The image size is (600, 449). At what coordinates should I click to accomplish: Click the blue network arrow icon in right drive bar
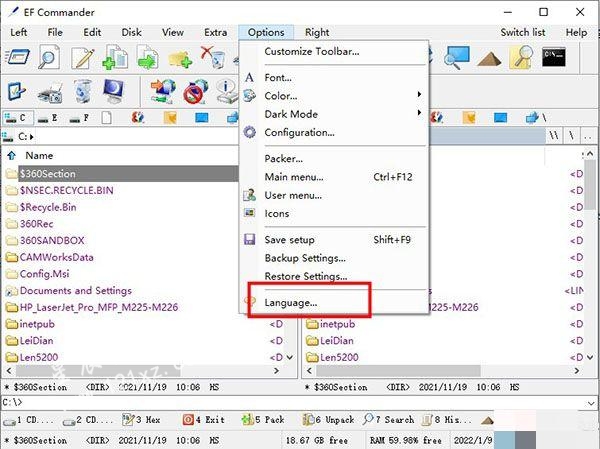[532, 118]
